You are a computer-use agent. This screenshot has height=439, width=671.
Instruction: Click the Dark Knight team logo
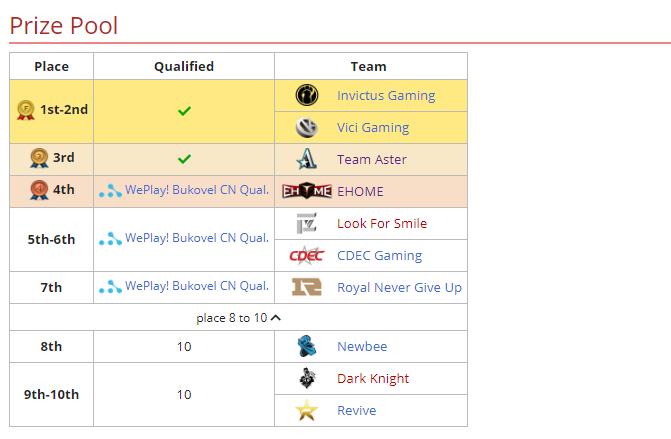[307, 379]
